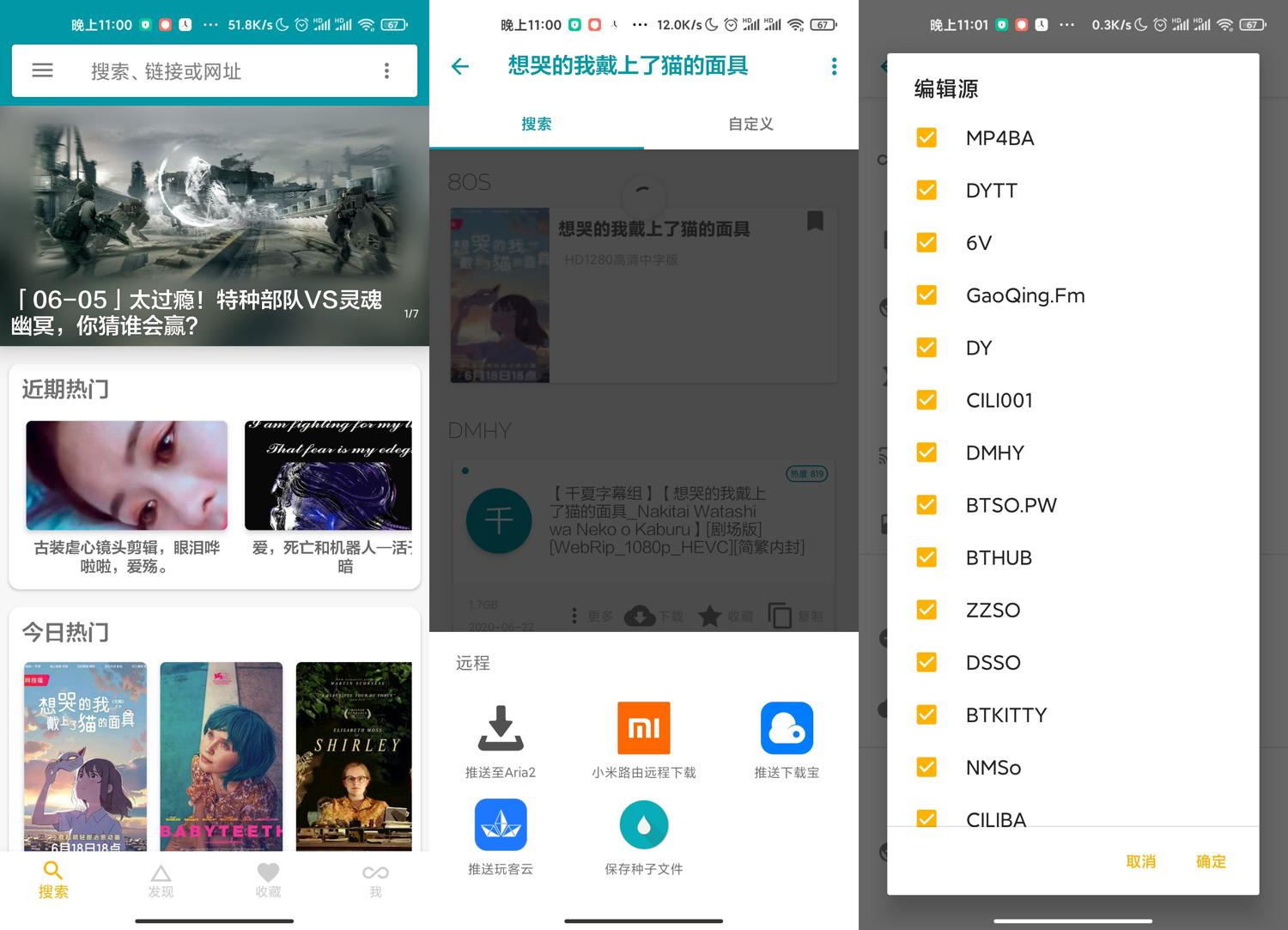Open the hamburger menu in search bar

point(42,70)
